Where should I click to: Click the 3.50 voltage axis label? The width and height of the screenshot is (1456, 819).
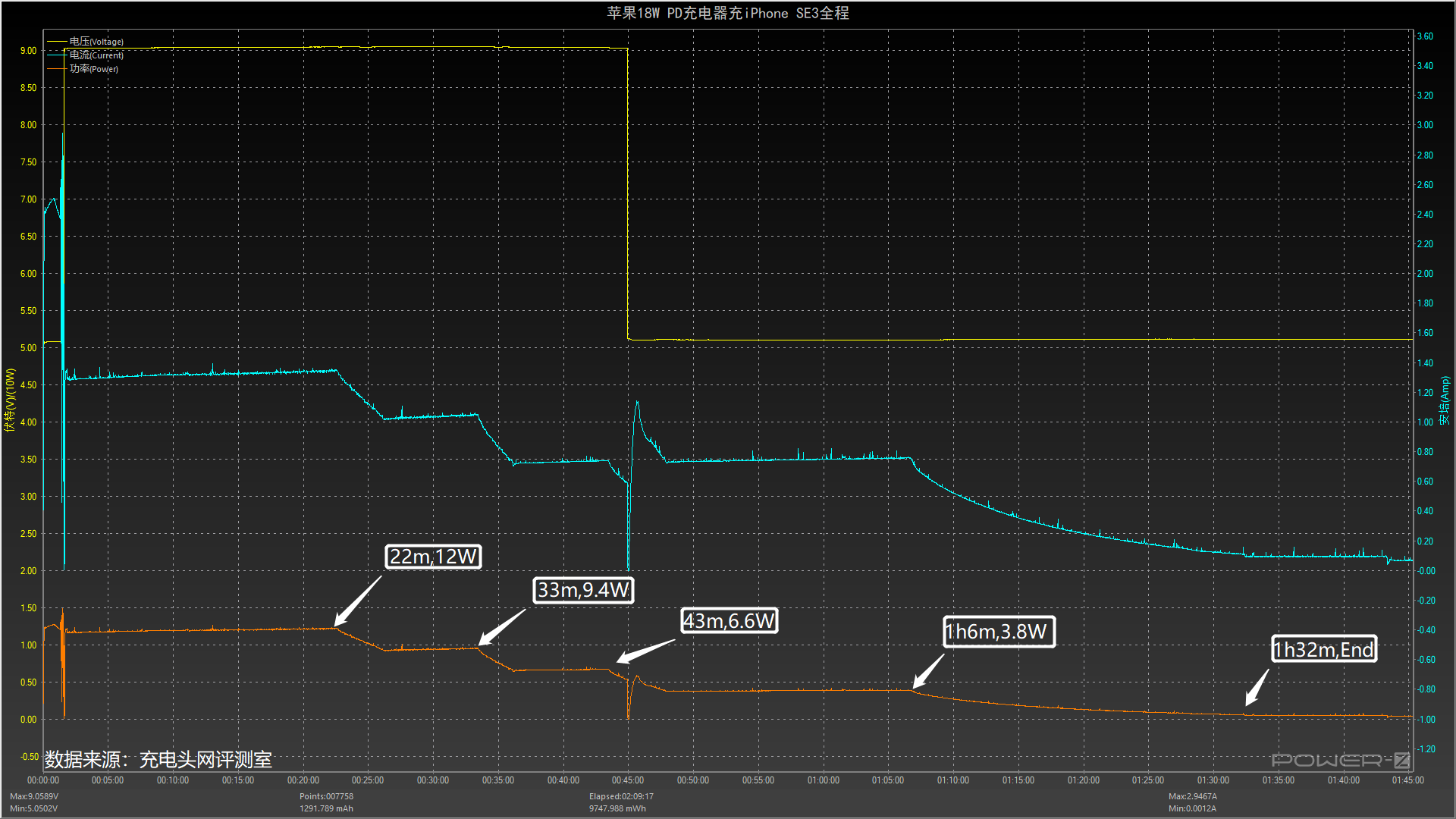[x=28, y=460]
